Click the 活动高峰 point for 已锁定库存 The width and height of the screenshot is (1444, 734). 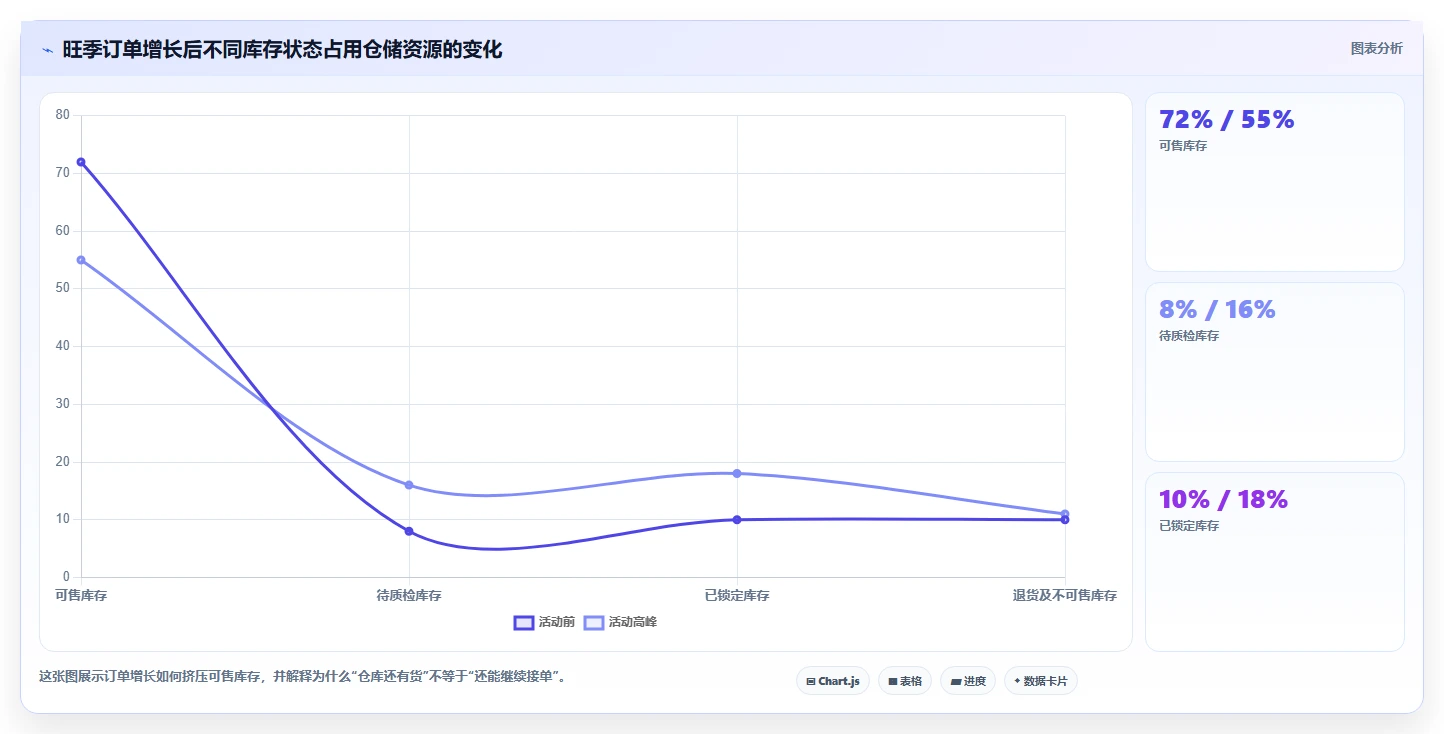(737, 473)
